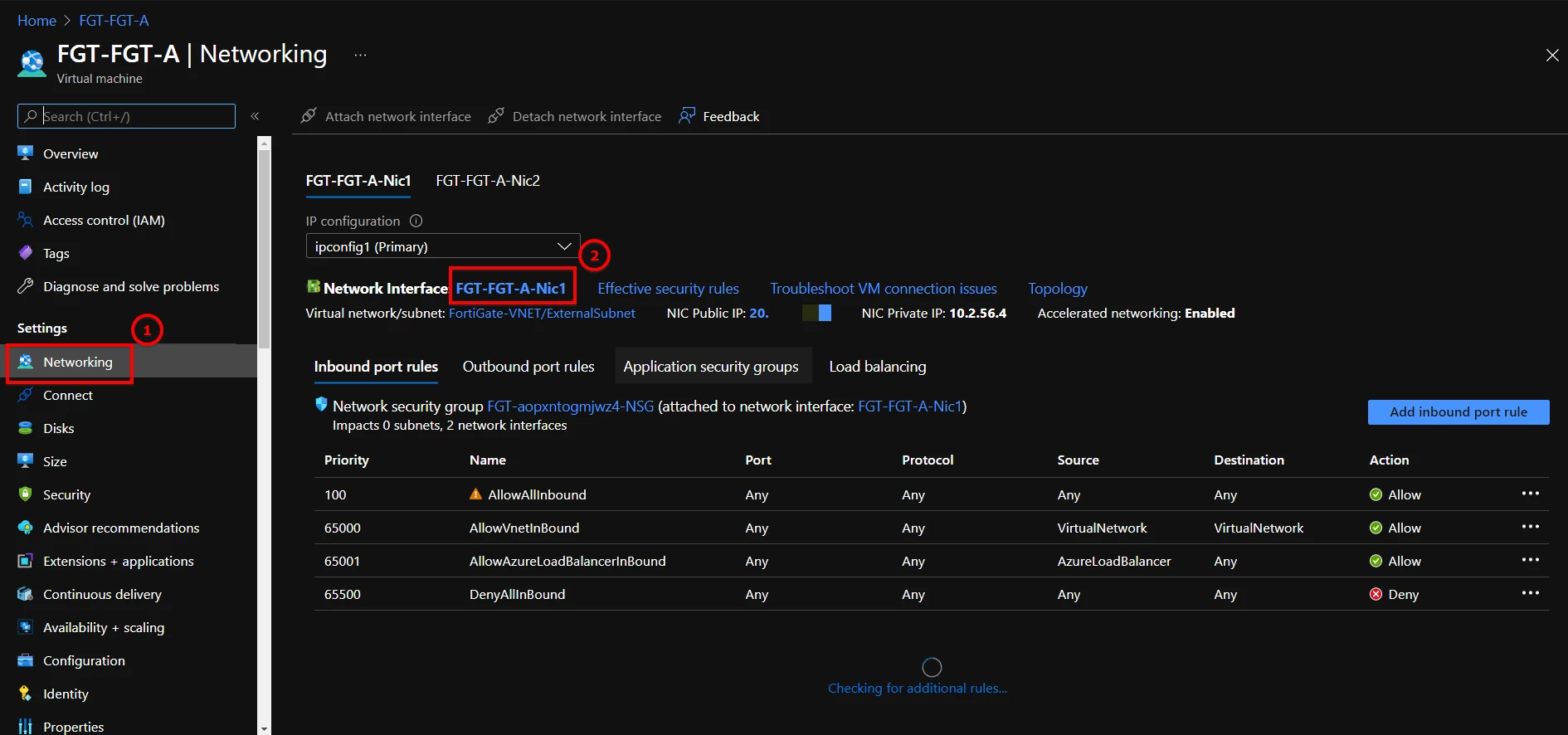Open the Networking settings item
Image resolution: width=1568 pixels, height=735 pixels.
point(129,362)
